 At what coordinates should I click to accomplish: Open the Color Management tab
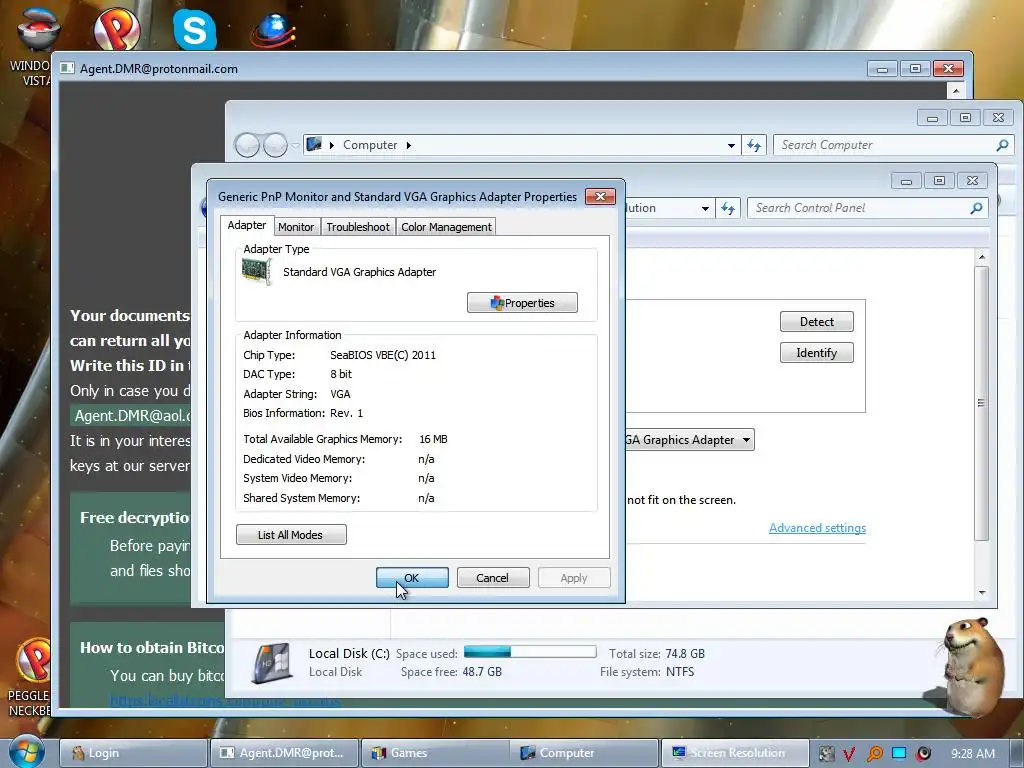pos(446,227)
